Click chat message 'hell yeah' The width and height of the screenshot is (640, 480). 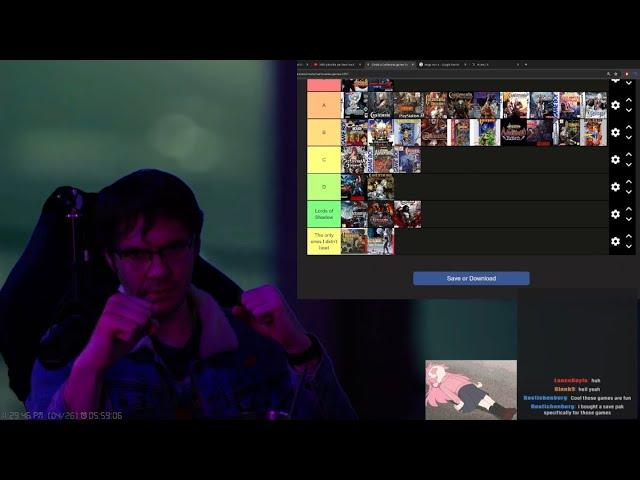(589, 389)
